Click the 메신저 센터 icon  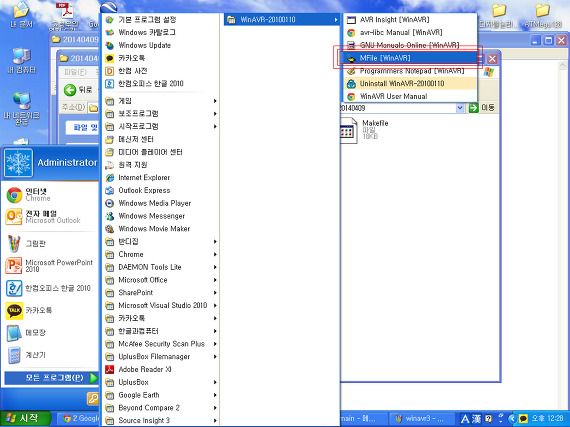(109, 139)
